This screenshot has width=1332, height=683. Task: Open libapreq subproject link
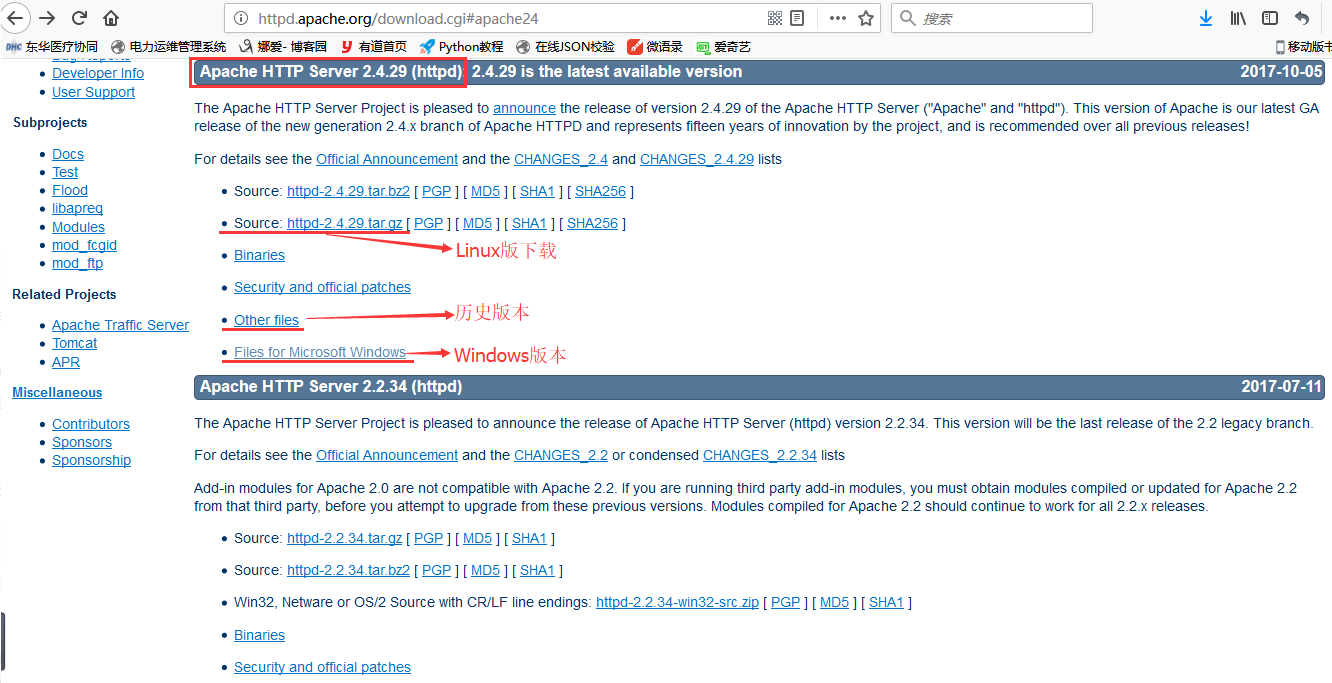tap(77, 208)
